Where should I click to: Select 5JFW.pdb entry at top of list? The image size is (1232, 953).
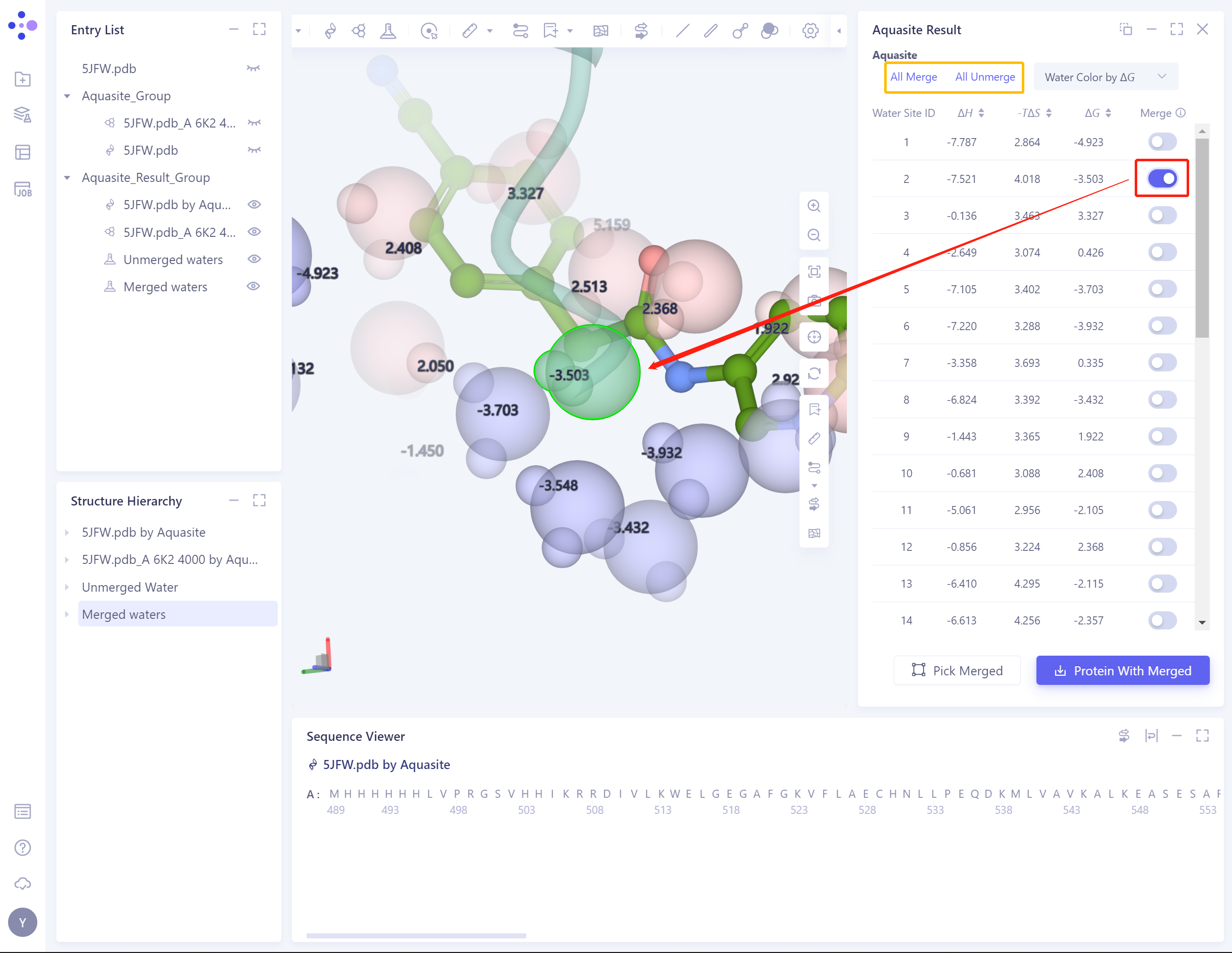pyautogui.click(x=109, y=69)
